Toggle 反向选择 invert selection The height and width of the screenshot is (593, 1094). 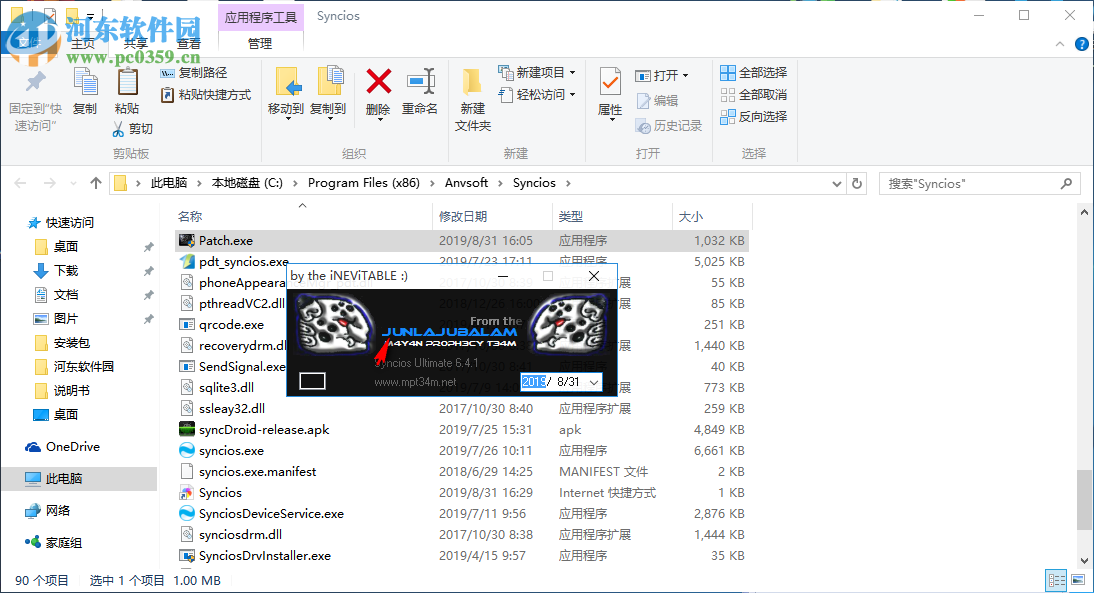(755, 118)
